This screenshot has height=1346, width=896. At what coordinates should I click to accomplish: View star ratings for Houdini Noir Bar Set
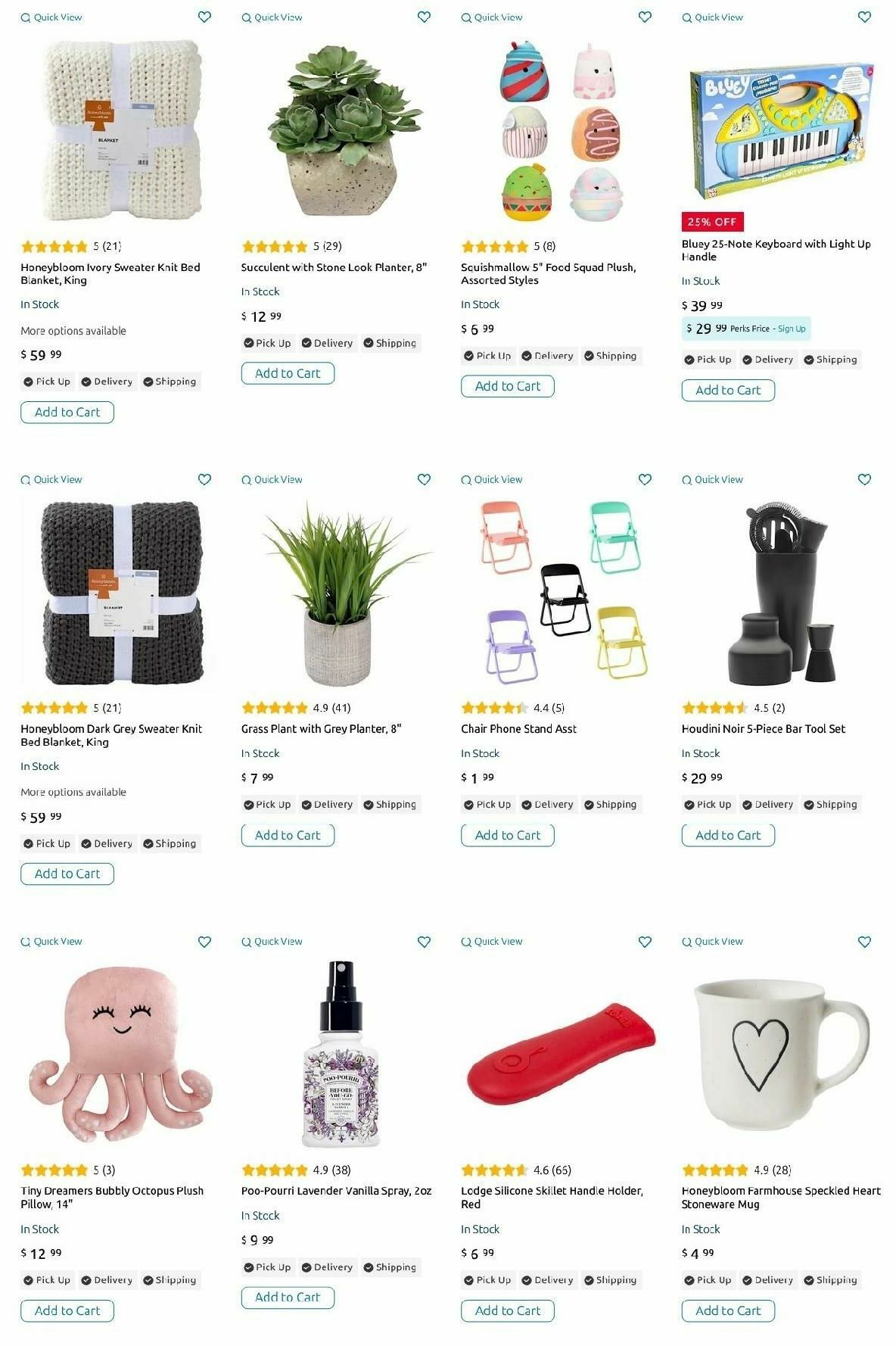pyautogui.click(x=714, y=708)
